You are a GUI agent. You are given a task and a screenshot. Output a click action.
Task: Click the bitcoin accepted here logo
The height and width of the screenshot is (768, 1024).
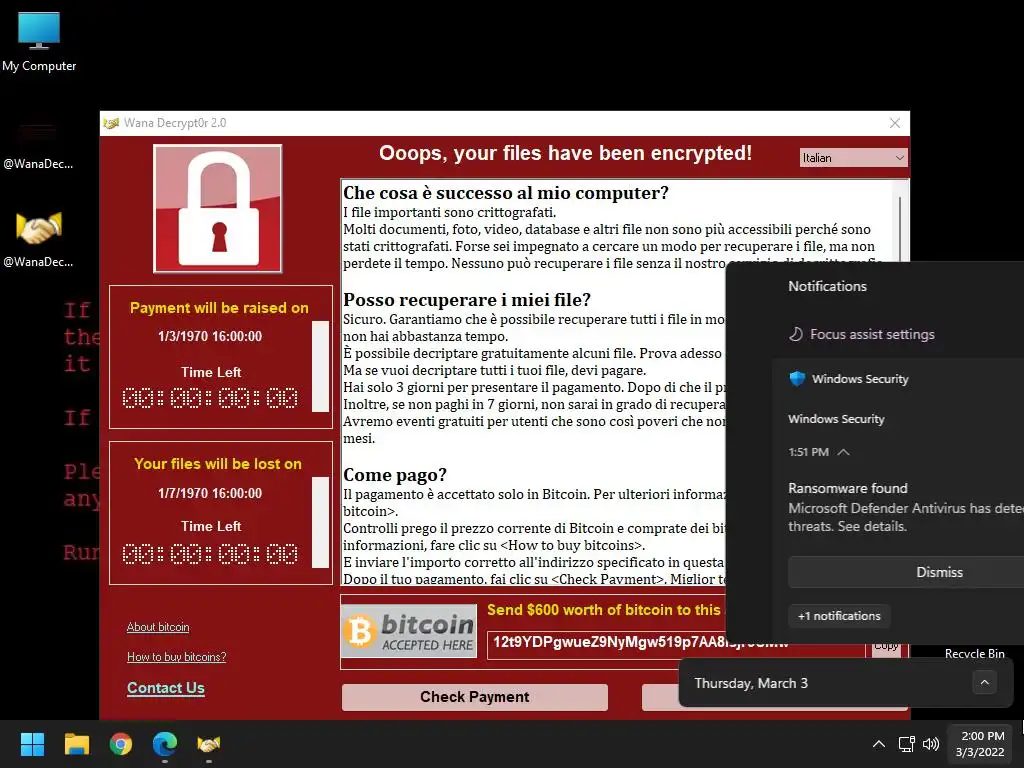point(409,633)
